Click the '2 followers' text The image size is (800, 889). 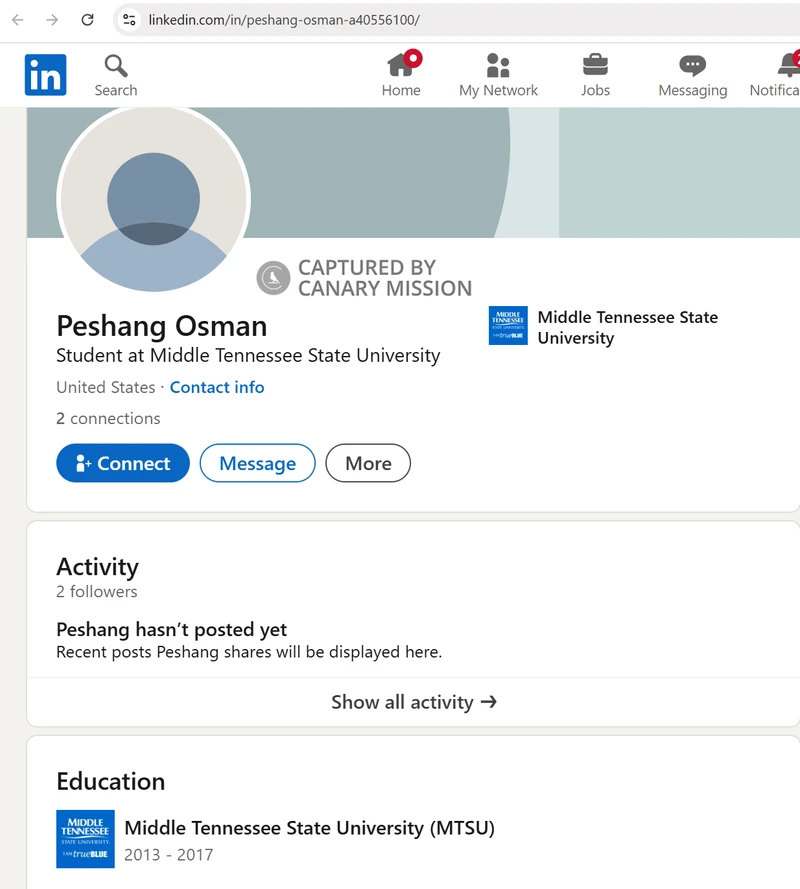coord(96,591)
